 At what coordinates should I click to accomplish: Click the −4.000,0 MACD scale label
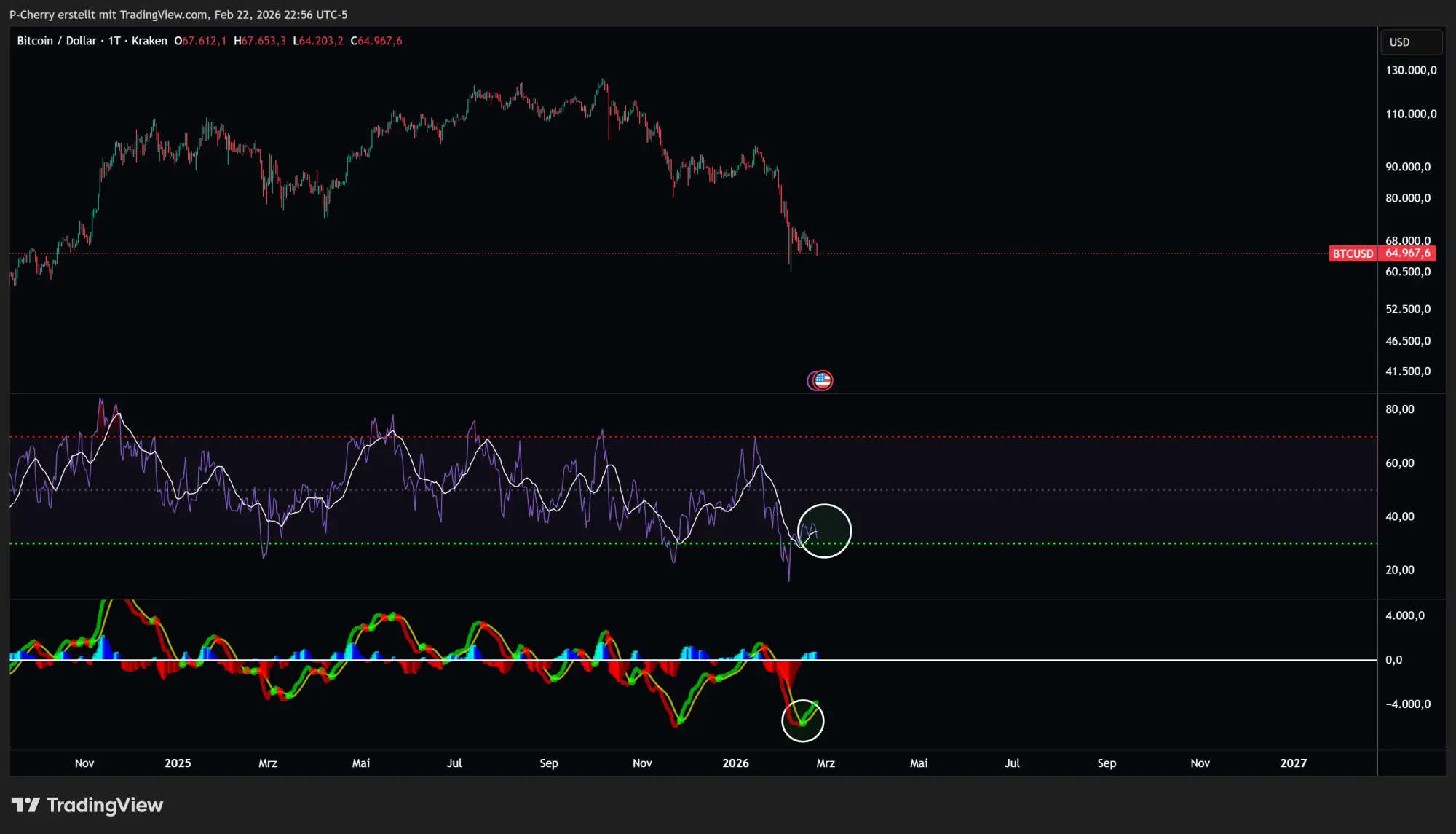click(1408, 704)
